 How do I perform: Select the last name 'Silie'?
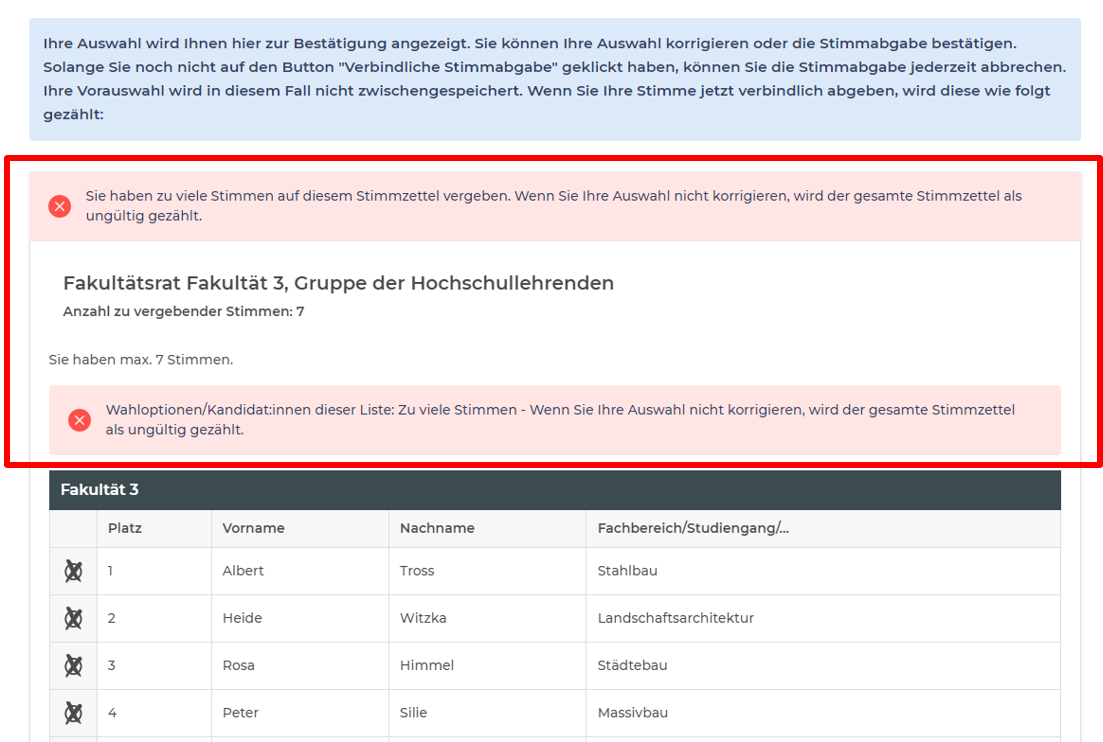414,712
